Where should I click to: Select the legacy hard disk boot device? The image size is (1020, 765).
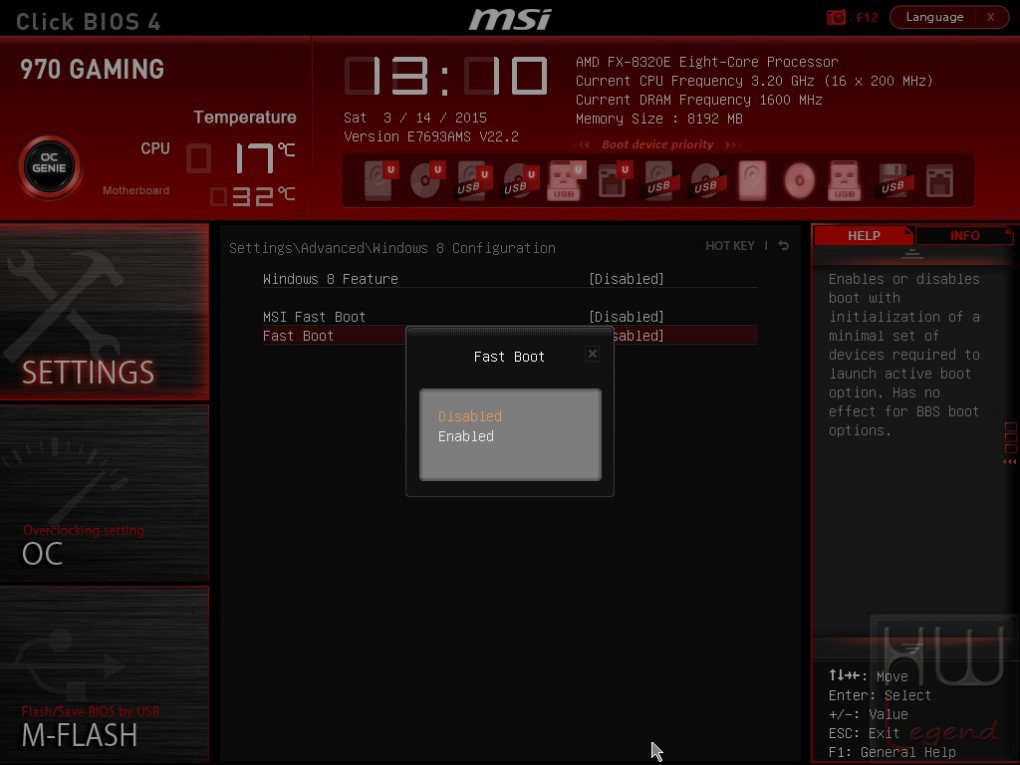point(753,180)
